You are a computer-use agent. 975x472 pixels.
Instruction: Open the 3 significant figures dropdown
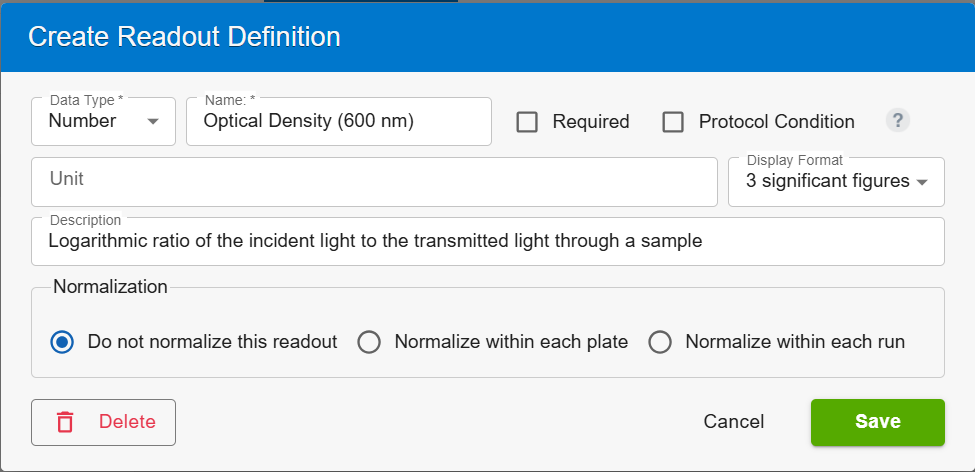[x=836, y=182]
